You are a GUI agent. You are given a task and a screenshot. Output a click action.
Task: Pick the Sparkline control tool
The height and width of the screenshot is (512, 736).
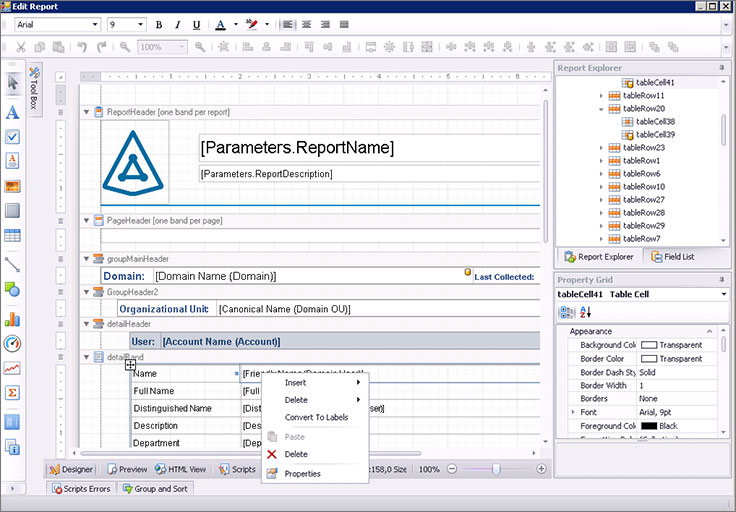13,368
